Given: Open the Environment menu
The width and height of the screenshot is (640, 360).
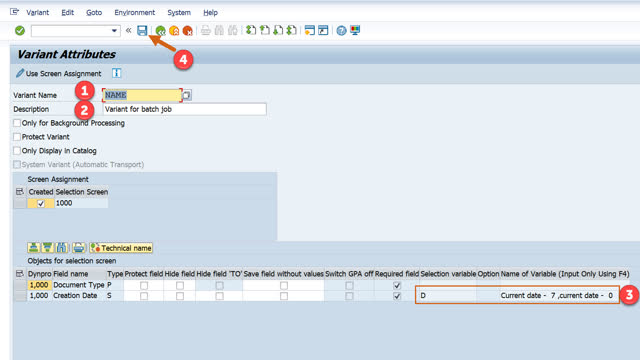Looking at the screenshot, I should (x=135, y=13).
